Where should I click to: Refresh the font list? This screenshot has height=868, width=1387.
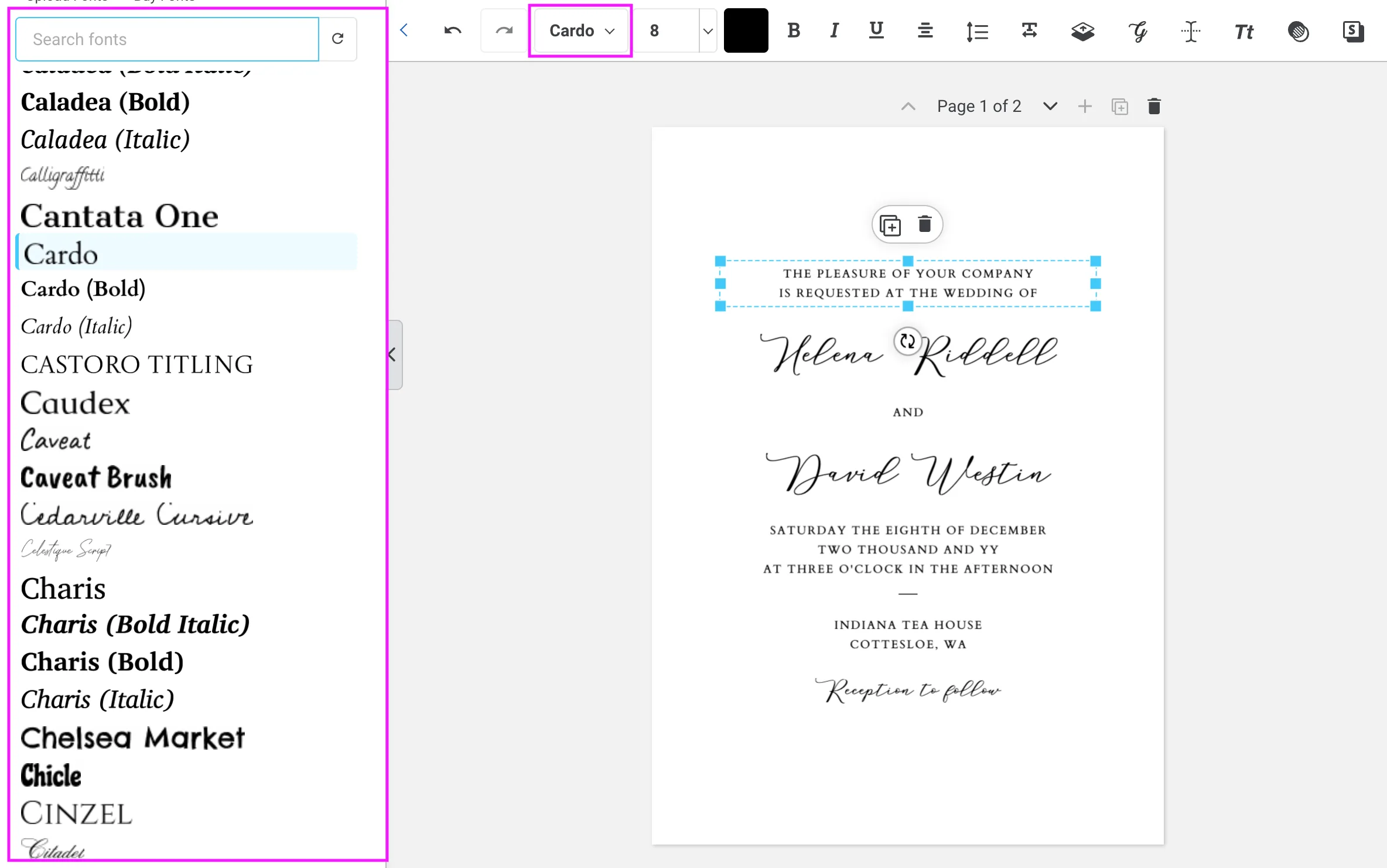tap(338, 39)
